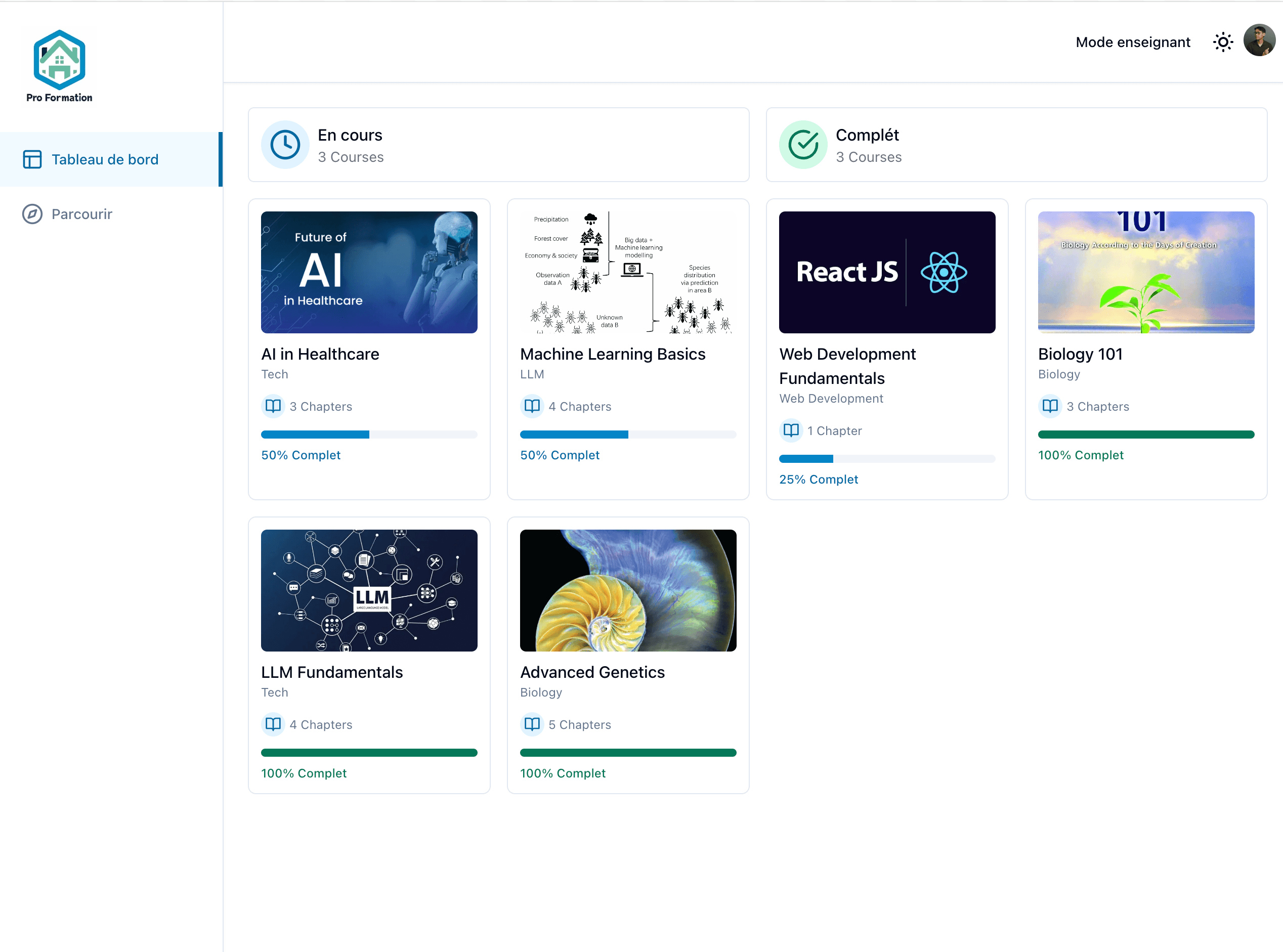The width and height of the screenshot is (1283, 952).
Task: Select the Parcourir compass icon
Action: click(33, 214)
